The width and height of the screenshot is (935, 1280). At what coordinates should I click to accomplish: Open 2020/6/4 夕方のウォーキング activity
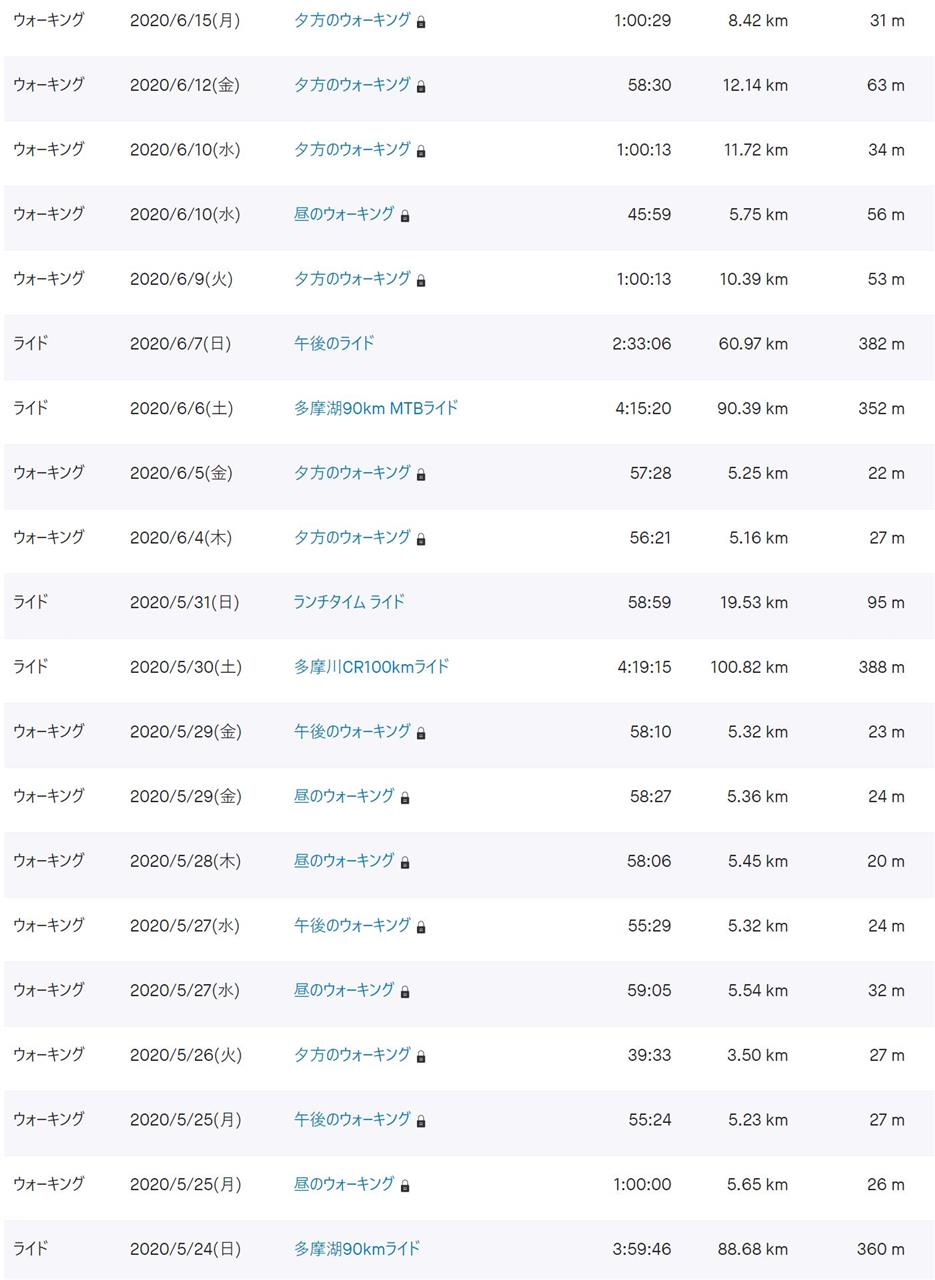(x=352, y=537)
